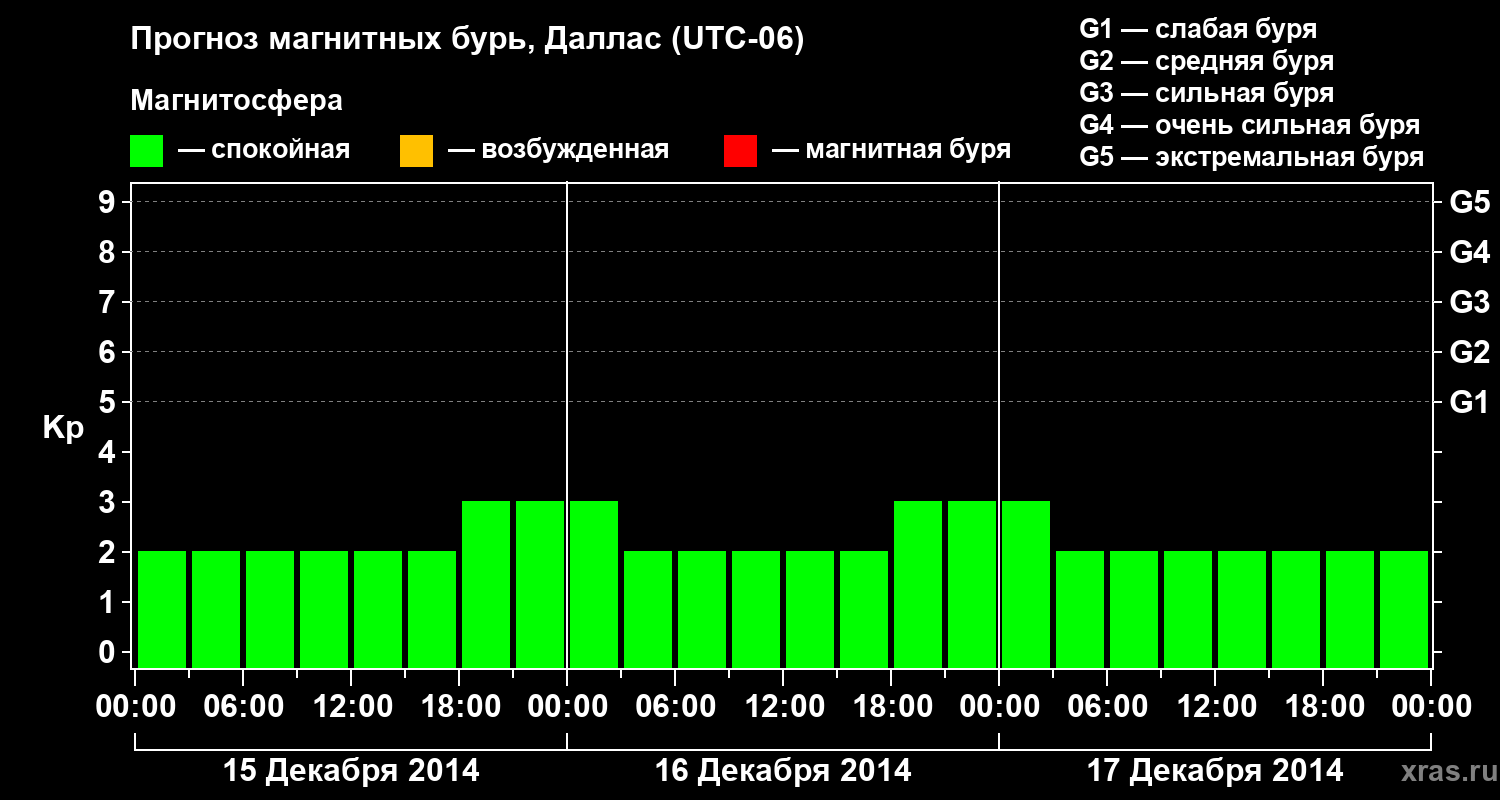Click the 'Магнитосфера' heading
The image size is (1500, 800).
coord(237,101)
